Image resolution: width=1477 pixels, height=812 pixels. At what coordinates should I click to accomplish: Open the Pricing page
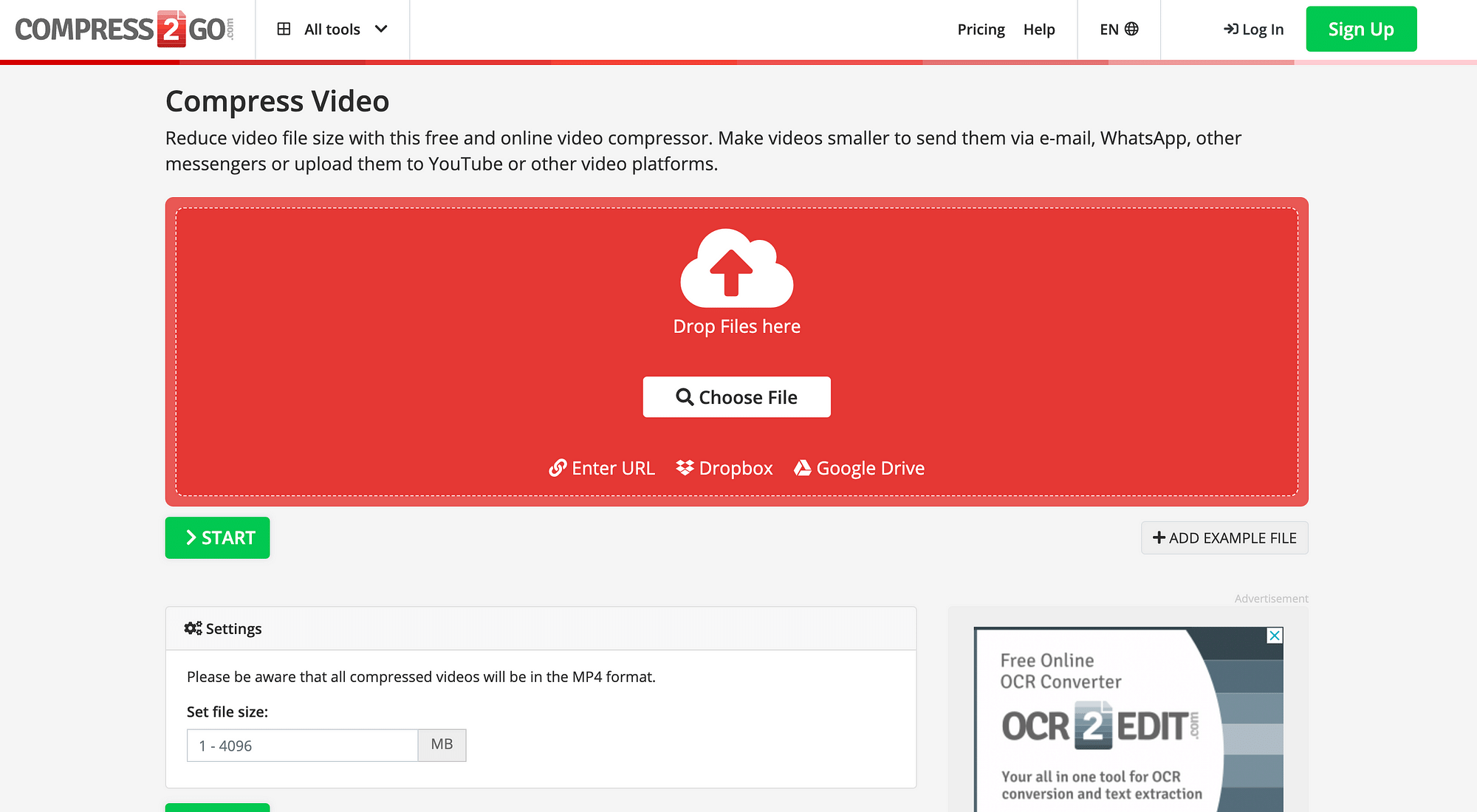pos(981,29)
